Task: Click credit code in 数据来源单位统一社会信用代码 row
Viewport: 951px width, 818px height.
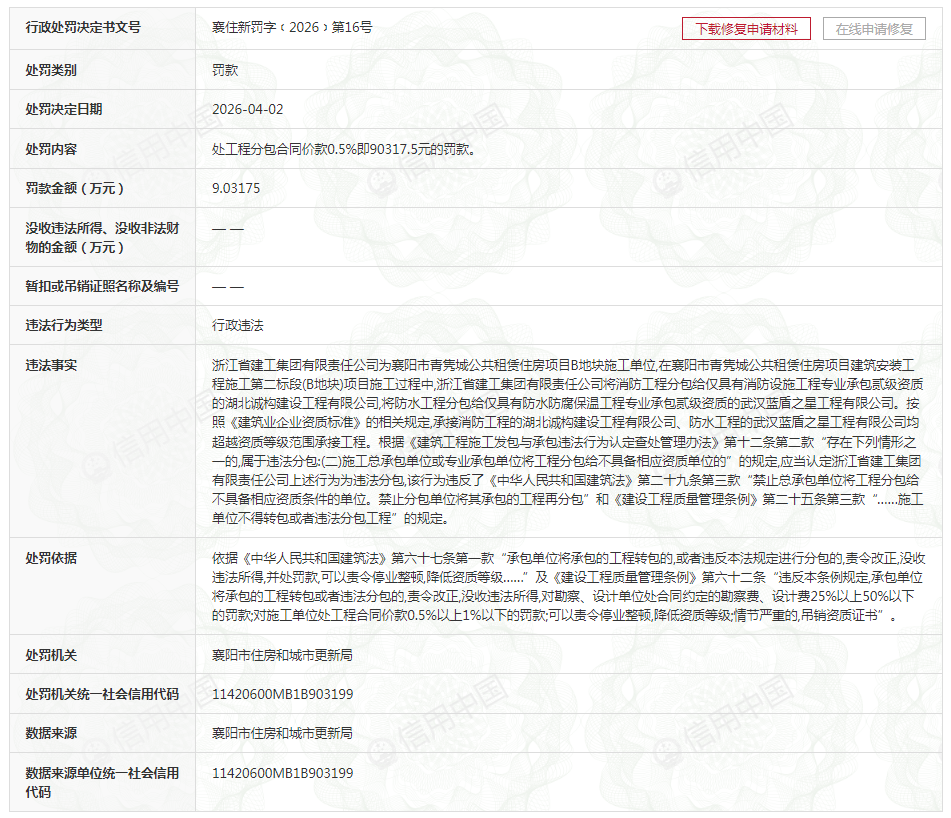Action: pos(282,773)
